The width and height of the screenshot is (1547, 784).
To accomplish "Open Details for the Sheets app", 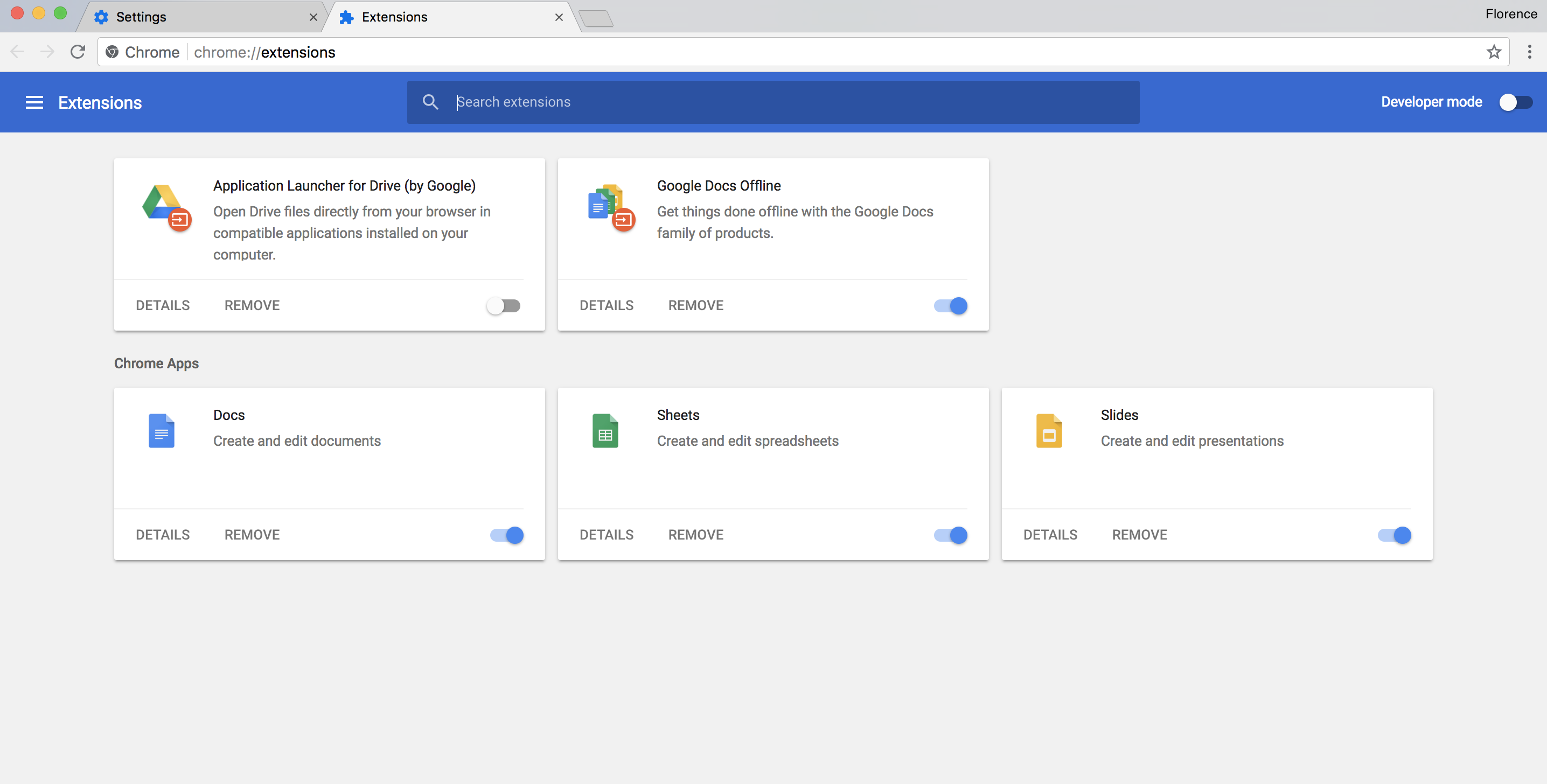I will coord(606,535).
